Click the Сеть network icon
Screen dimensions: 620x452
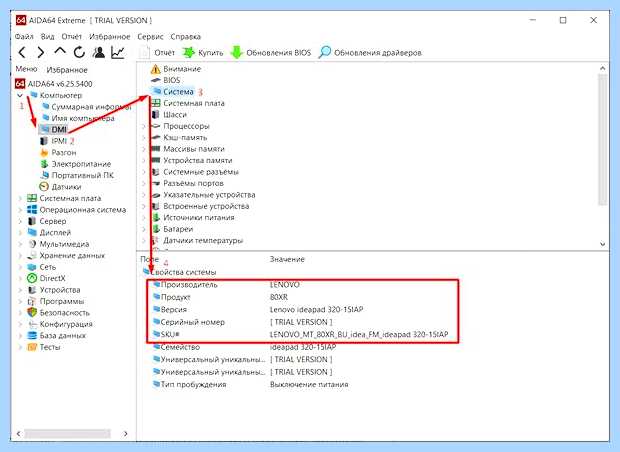32,267
